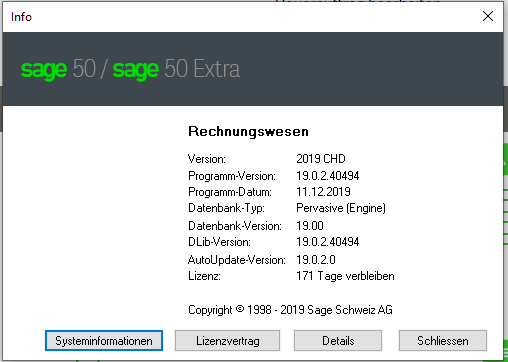Click the Programm-Version value 19.0.2.40494
Viewport: 508px width, 362px height.
point(328,176)
